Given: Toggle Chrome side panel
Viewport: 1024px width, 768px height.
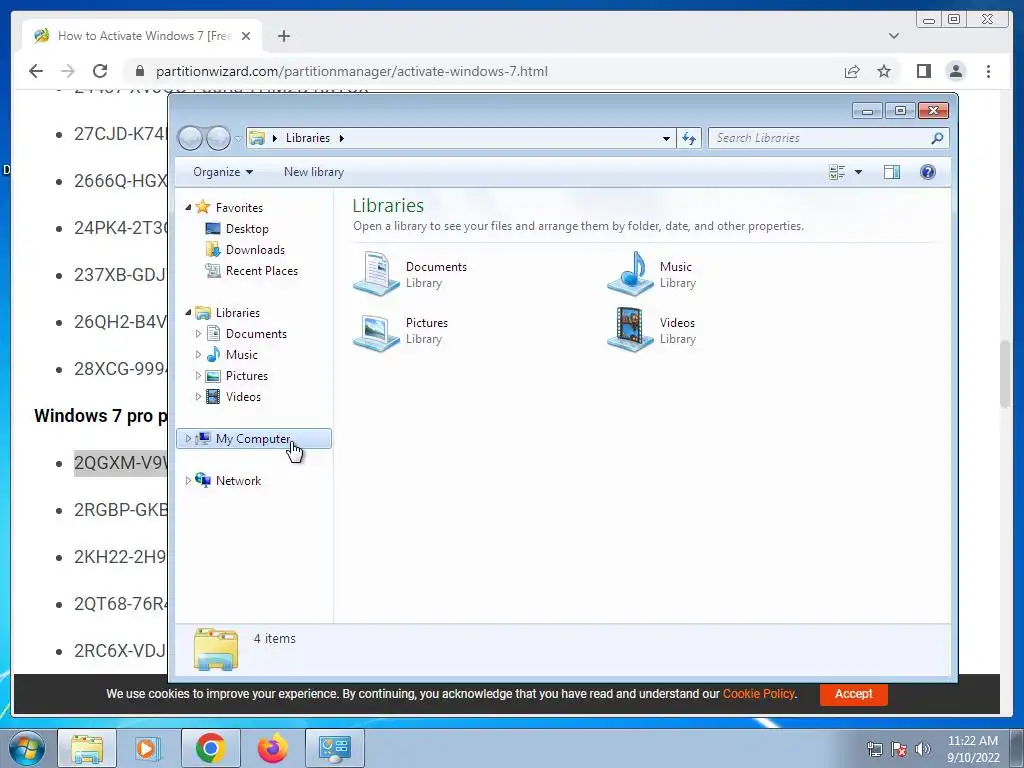Looking at the screenshot, I should pyautogui.click(x=923, y=71).
